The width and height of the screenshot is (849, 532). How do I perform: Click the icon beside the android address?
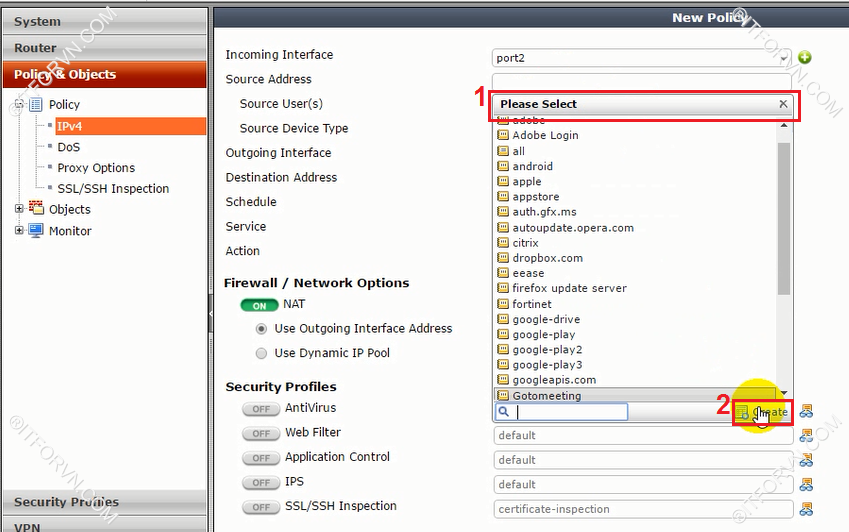coord(503,166)
